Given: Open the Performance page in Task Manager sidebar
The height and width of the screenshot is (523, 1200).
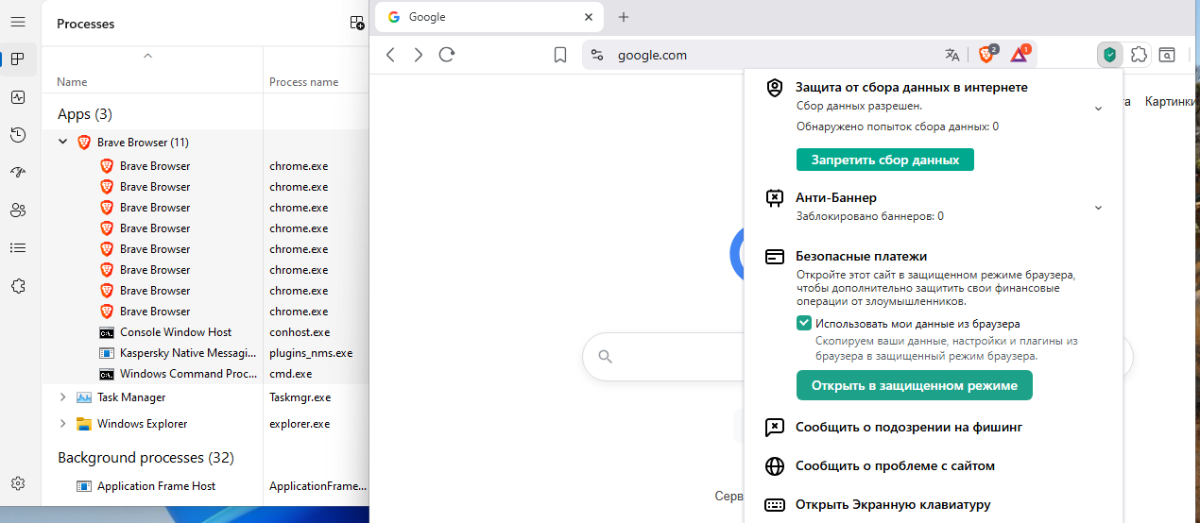Looking at the screenshot, I should (x=17, y=97).
